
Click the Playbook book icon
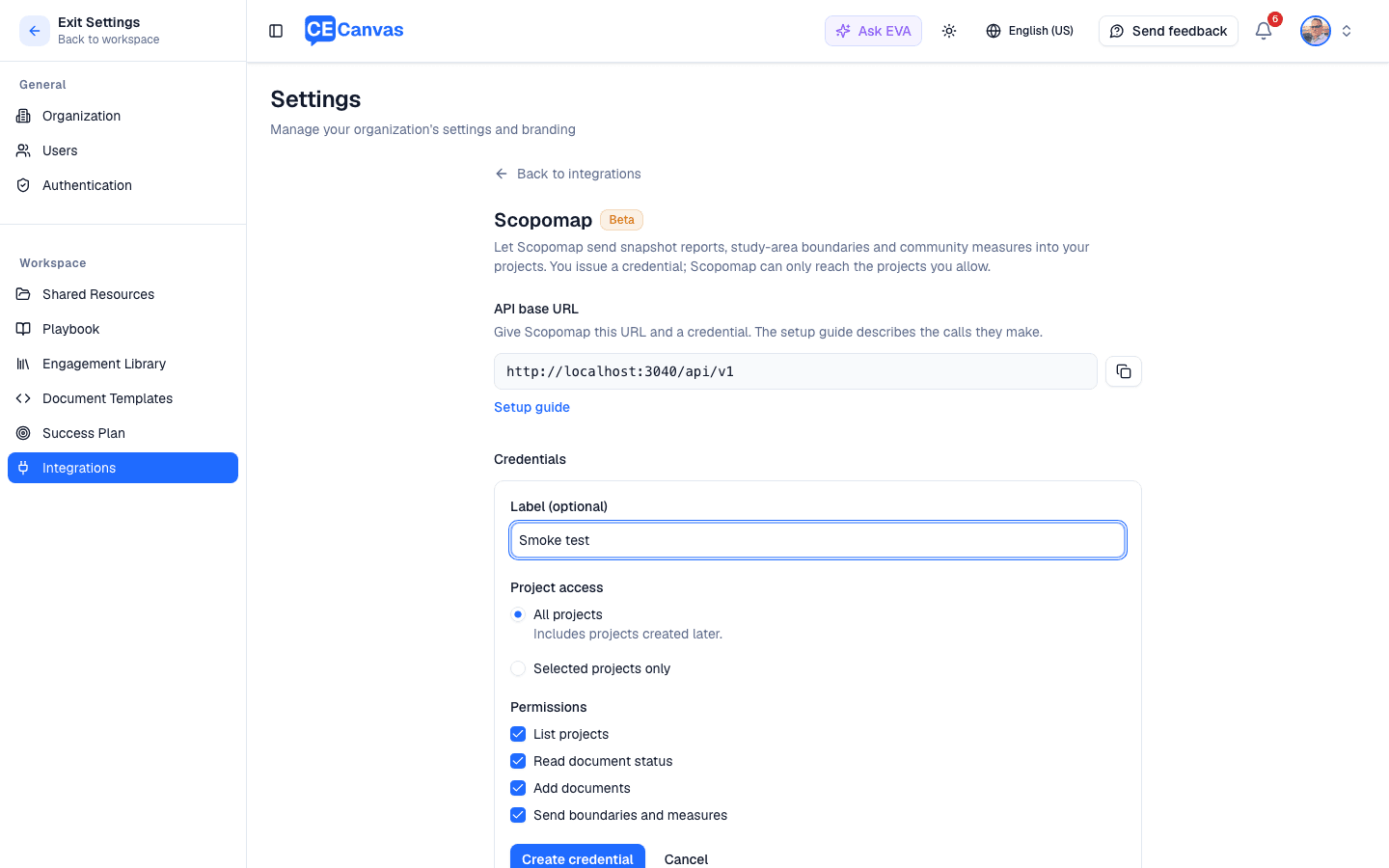tap(23, 329)
